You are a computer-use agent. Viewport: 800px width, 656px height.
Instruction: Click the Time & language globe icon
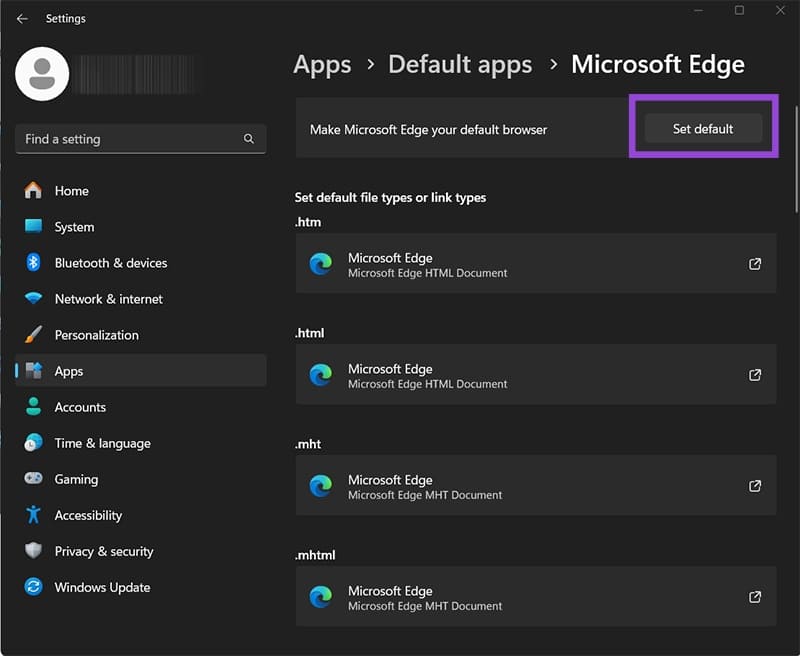click(x=33, y=442)
